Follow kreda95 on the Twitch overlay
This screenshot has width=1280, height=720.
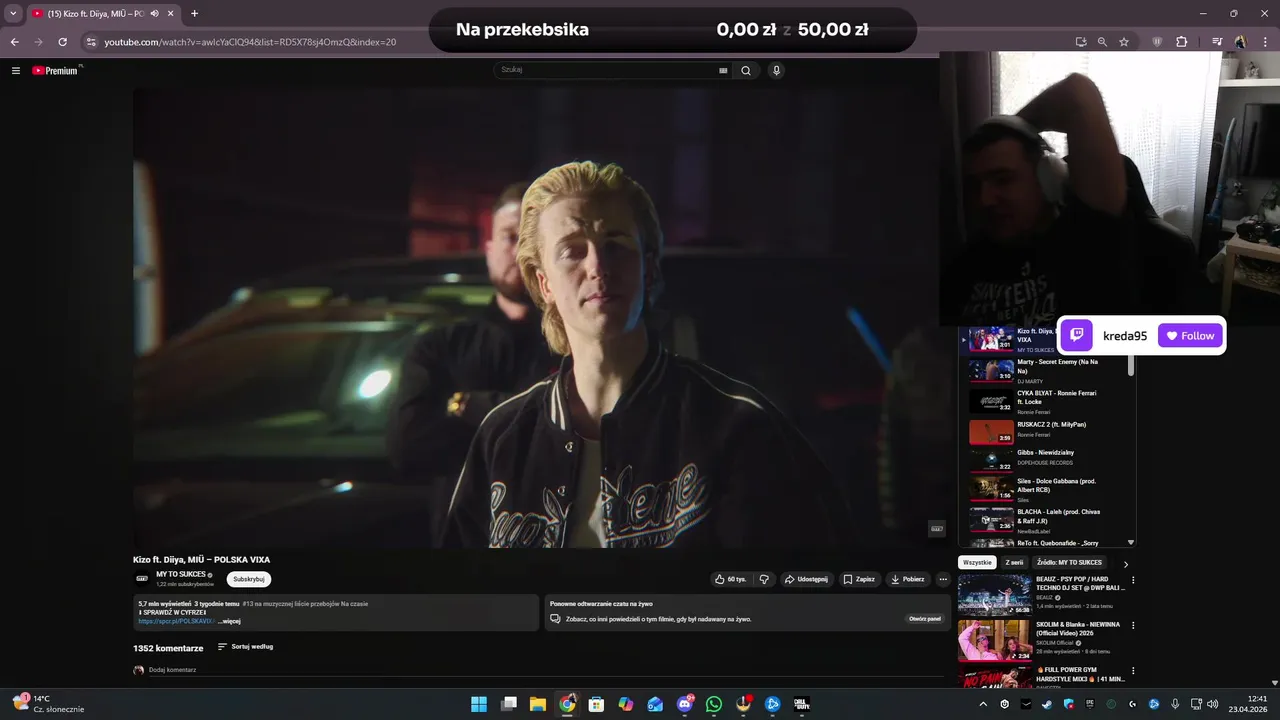click(1190, 336)
